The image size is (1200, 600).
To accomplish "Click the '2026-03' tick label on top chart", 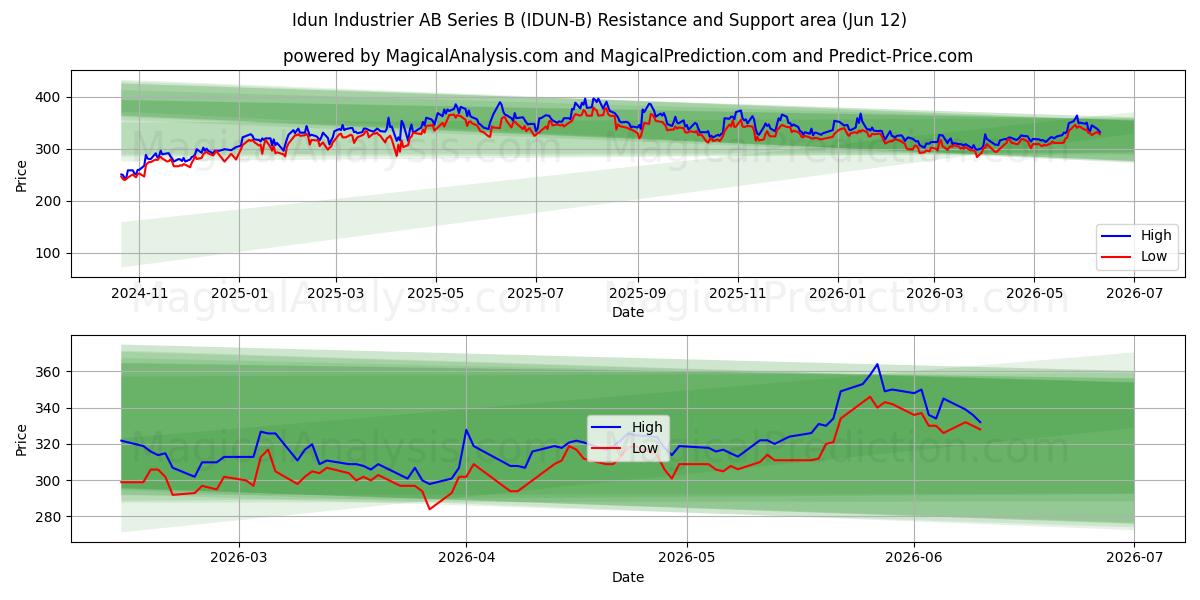I will click(934, 293).
